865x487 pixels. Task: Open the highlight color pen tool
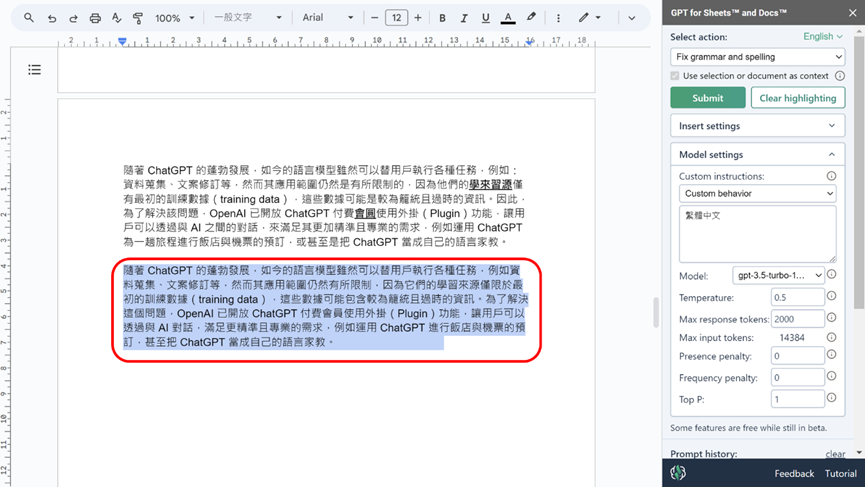531,18
